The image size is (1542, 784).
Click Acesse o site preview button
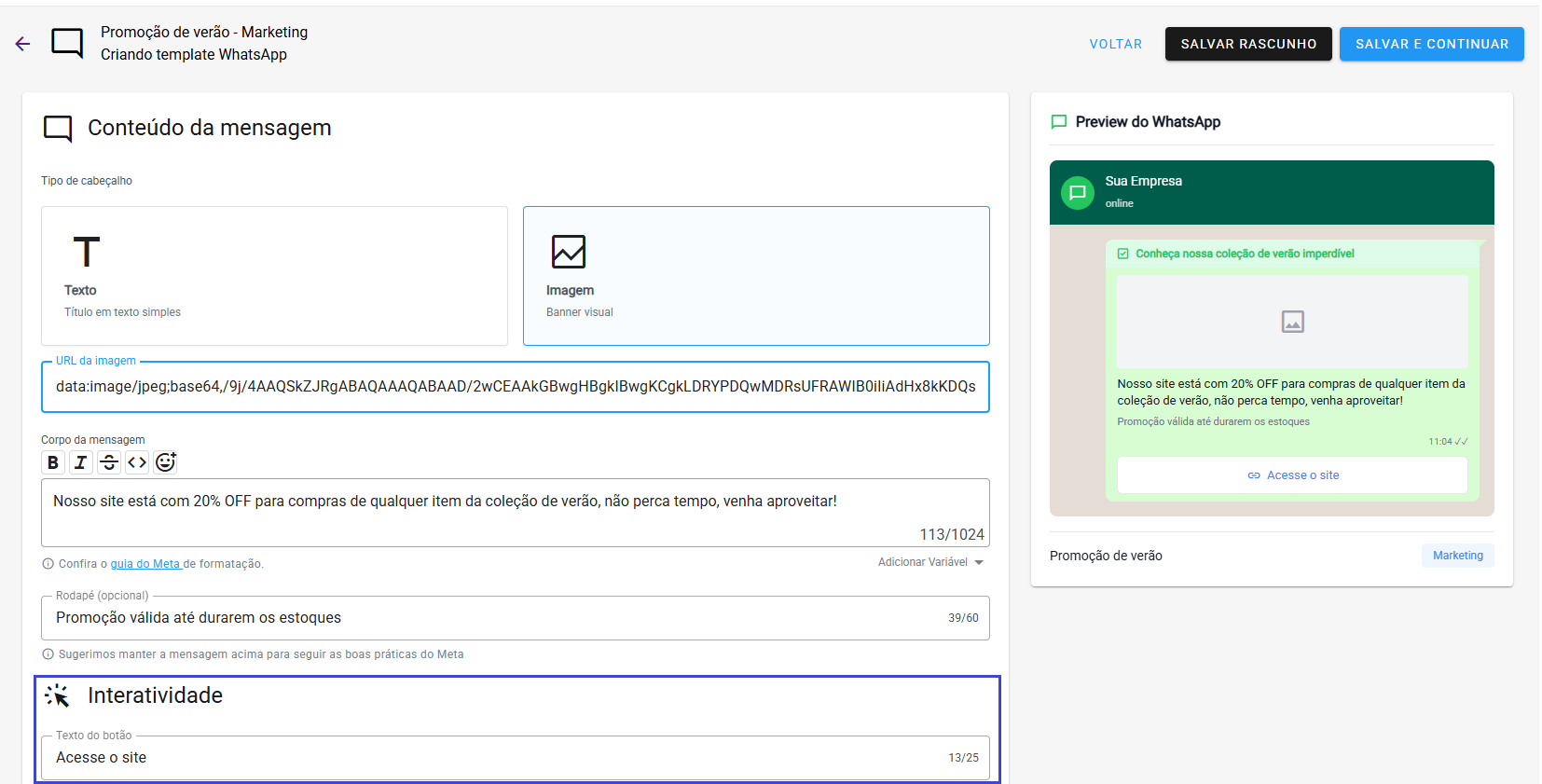click(x=1292, y=475)
